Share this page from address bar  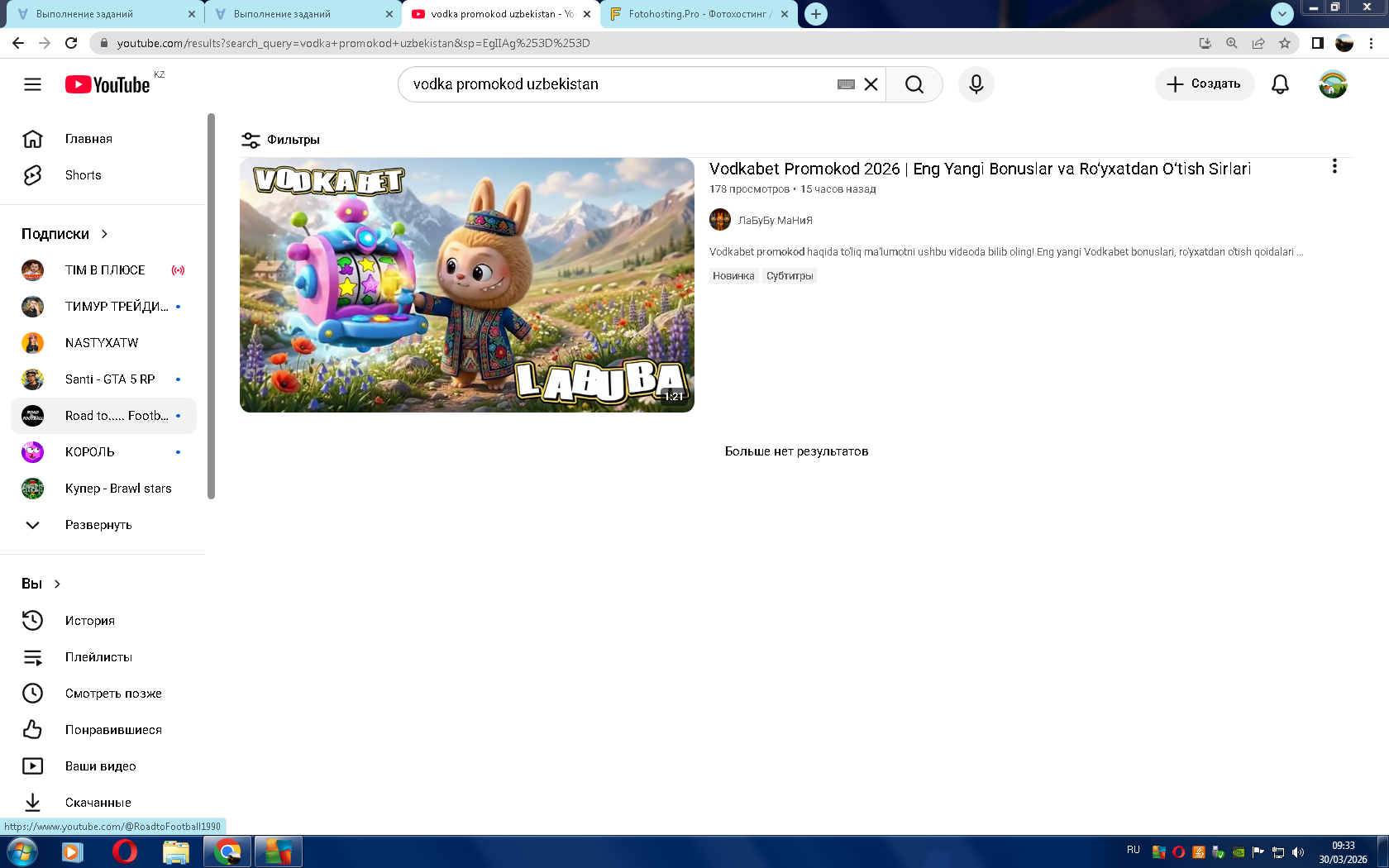(1258, 43)
